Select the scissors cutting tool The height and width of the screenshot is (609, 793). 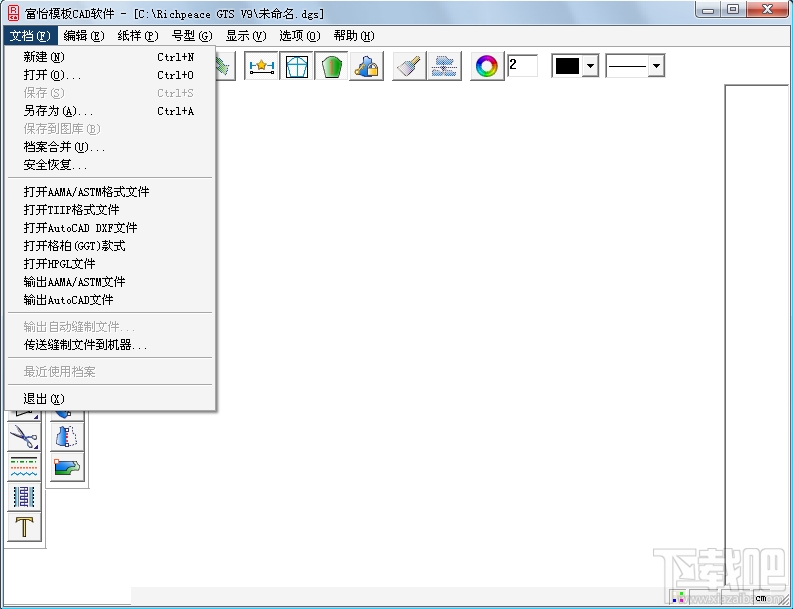(24, 437)
